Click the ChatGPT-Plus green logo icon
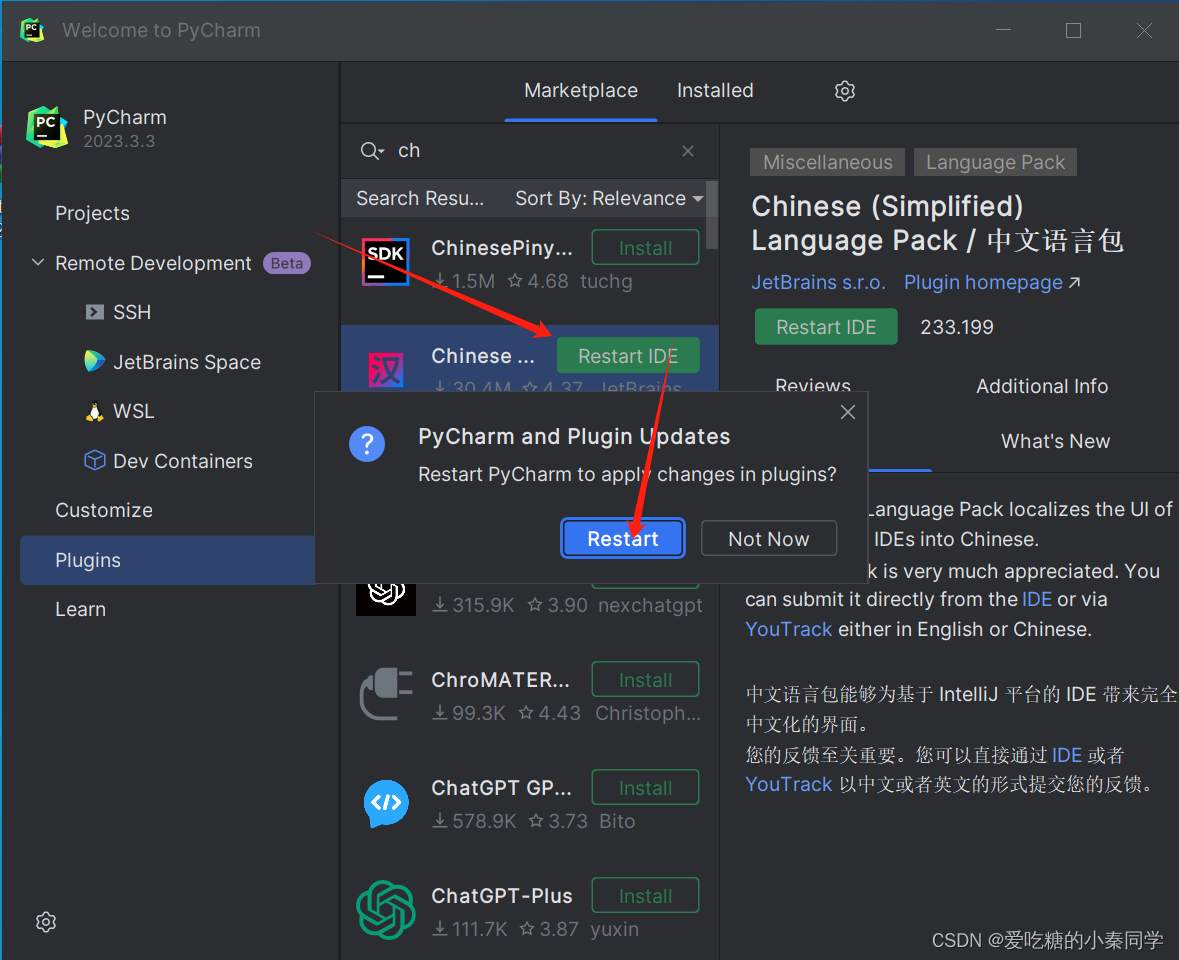The height and width of the screenshot is (960, 1179). [x=386, y=910]
